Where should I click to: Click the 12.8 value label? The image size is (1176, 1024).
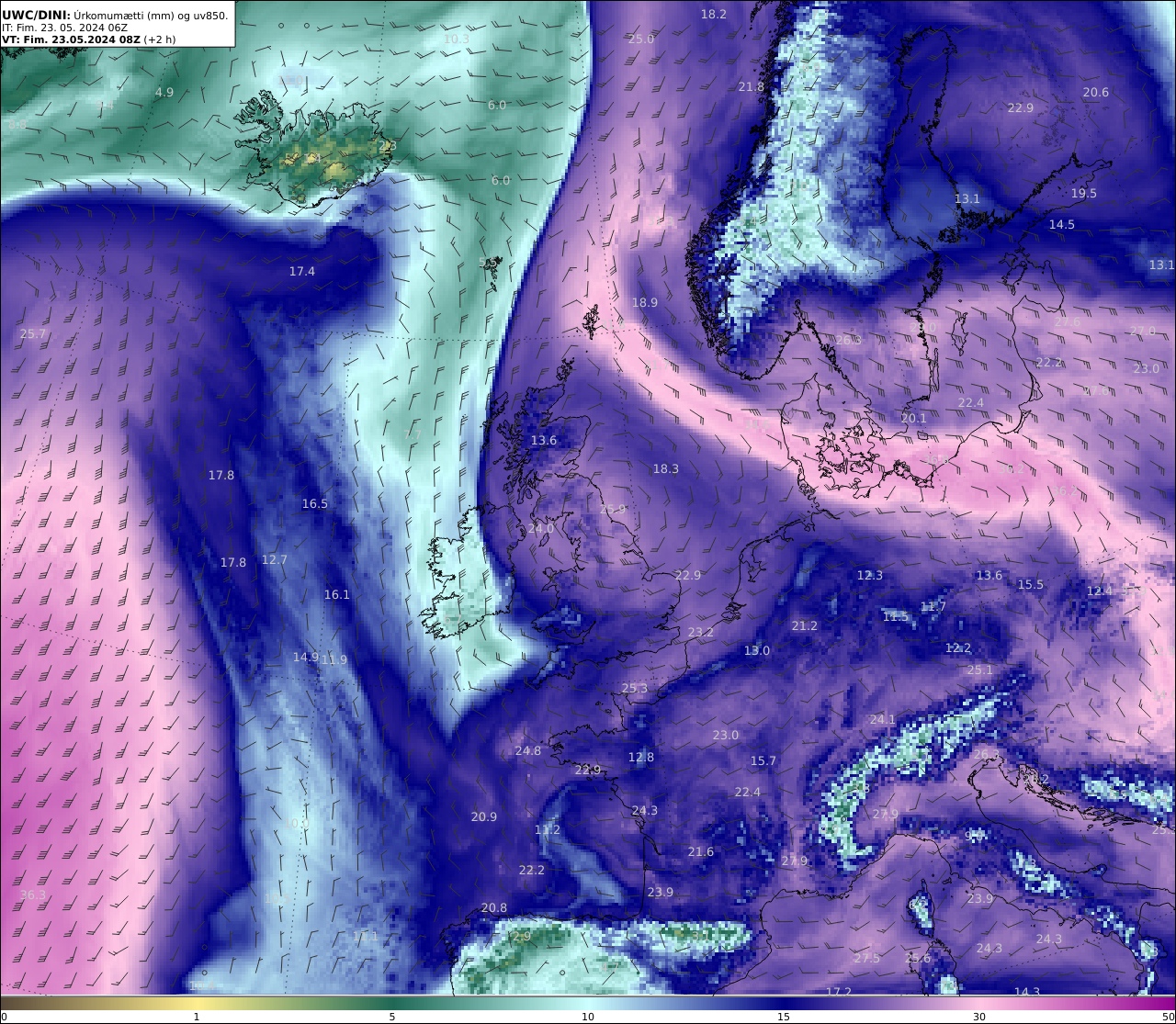click(x=641, y=757)
